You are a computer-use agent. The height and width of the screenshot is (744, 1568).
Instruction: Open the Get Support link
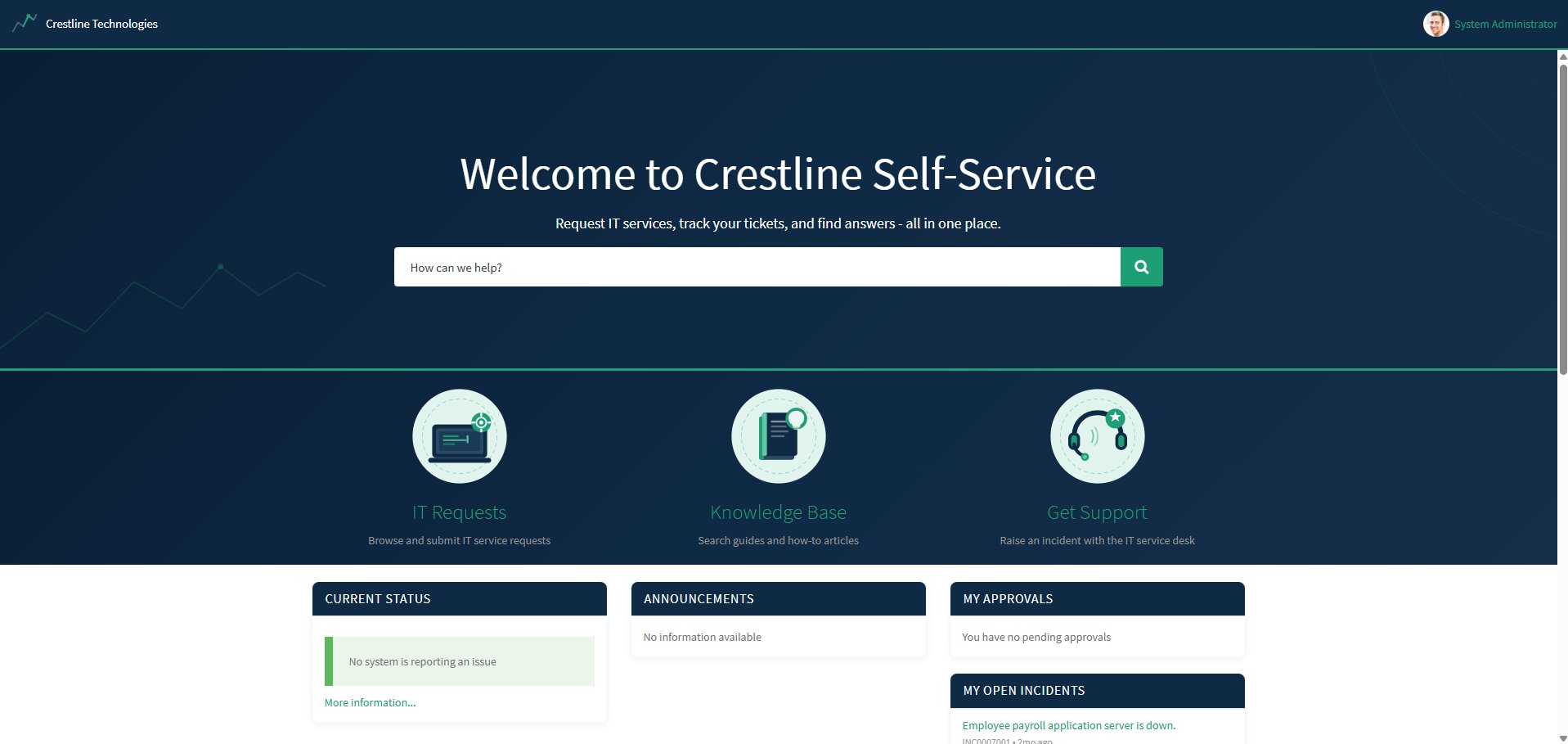(x=1098, y=512)
